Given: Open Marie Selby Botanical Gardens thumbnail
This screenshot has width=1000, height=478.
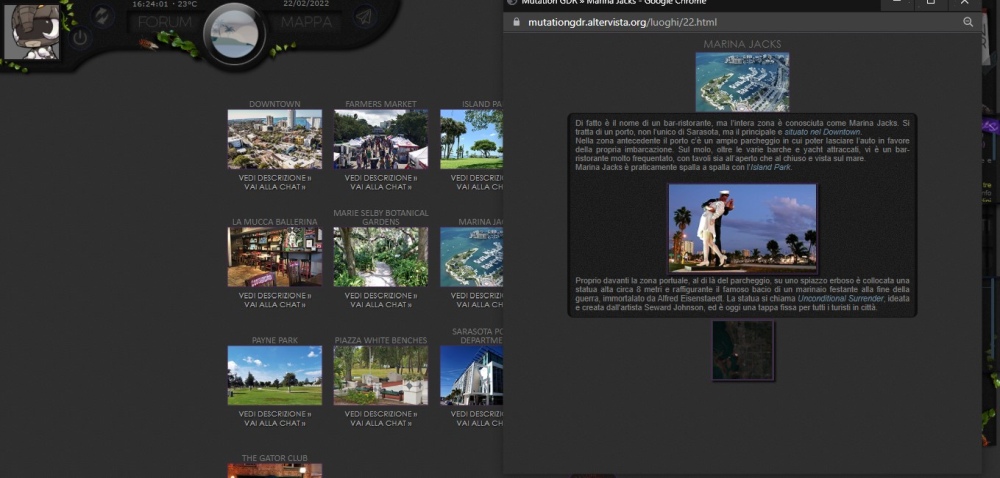Looking at the screenshot, I should click(x=381, y=257).
